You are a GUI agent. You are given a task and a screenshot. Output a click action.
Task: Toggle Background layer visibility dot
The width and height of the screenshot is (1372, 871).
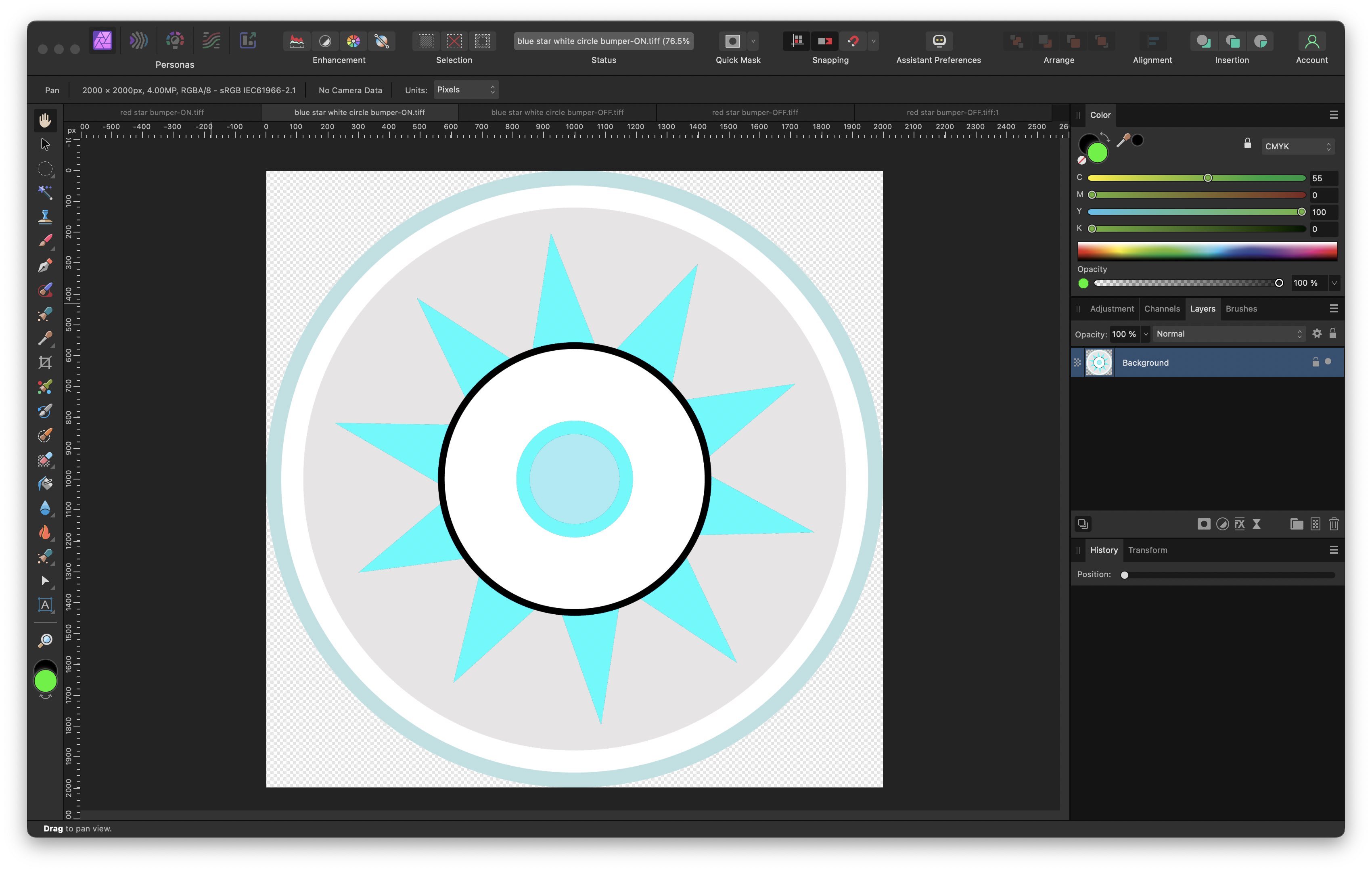point(1328,361)
